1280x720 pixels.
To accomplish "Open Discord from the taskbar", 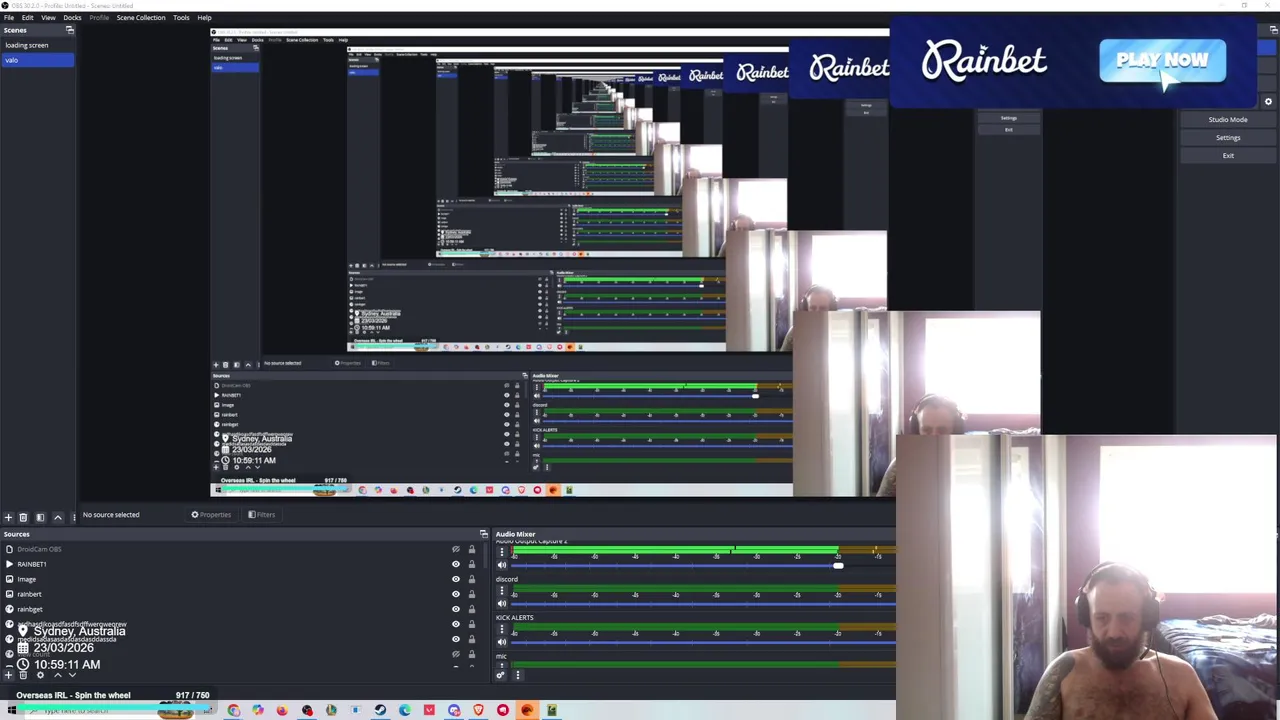I will pos(453,710).
